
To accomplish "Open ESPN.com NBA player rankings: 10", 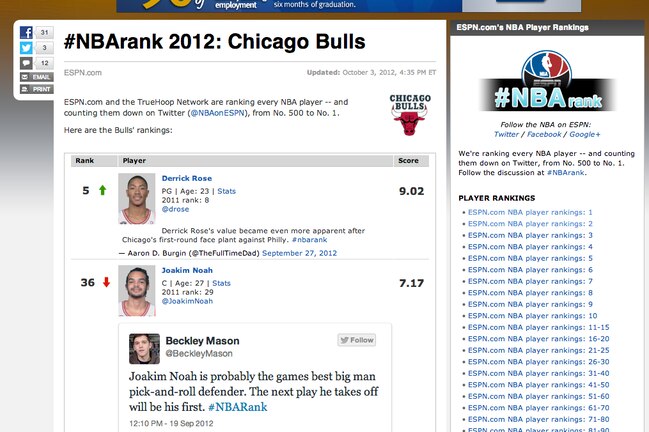I will point(533,316).
